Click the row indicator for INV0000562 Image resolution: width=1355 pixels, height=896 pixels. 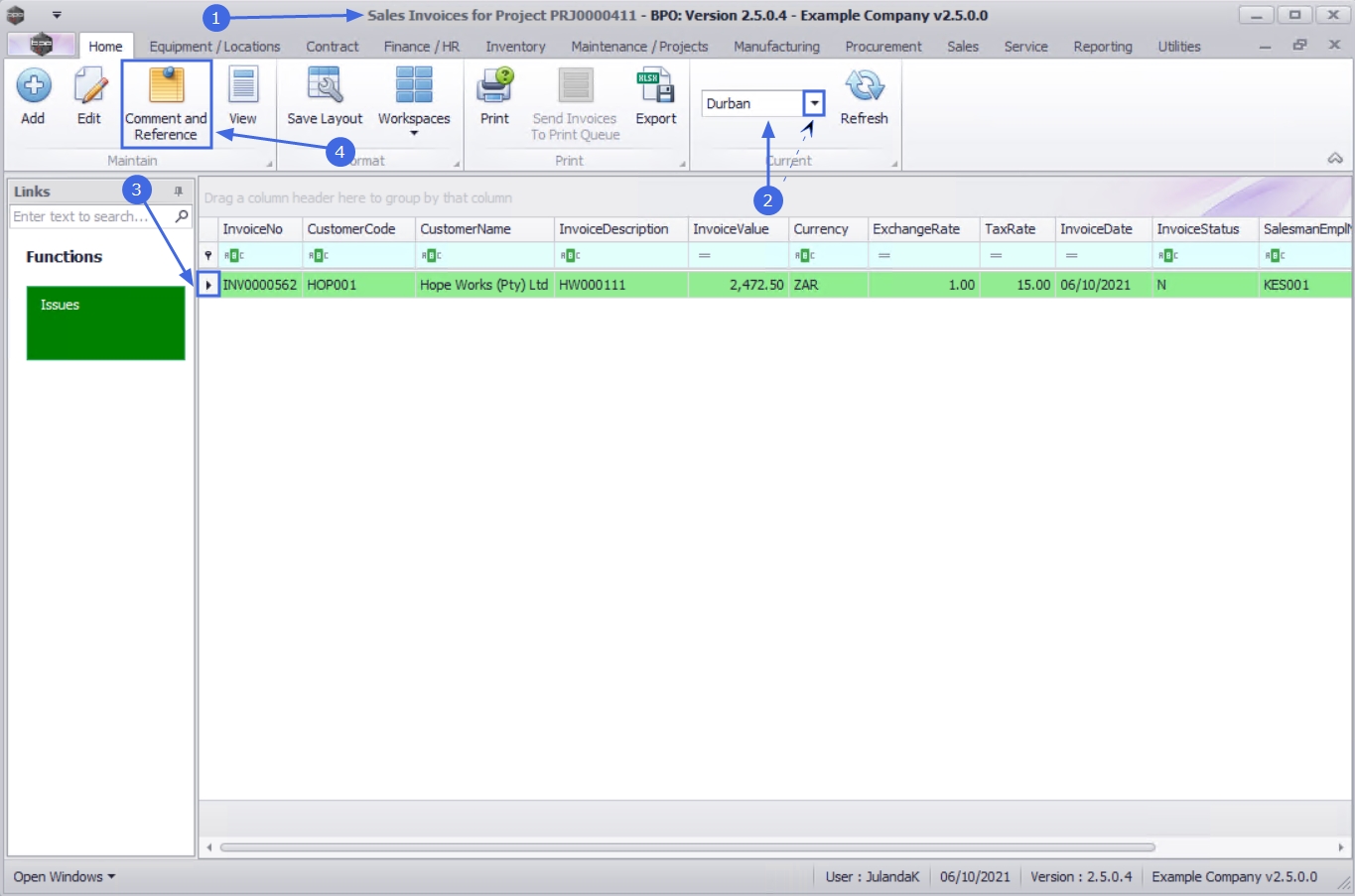tap(208, 285)
